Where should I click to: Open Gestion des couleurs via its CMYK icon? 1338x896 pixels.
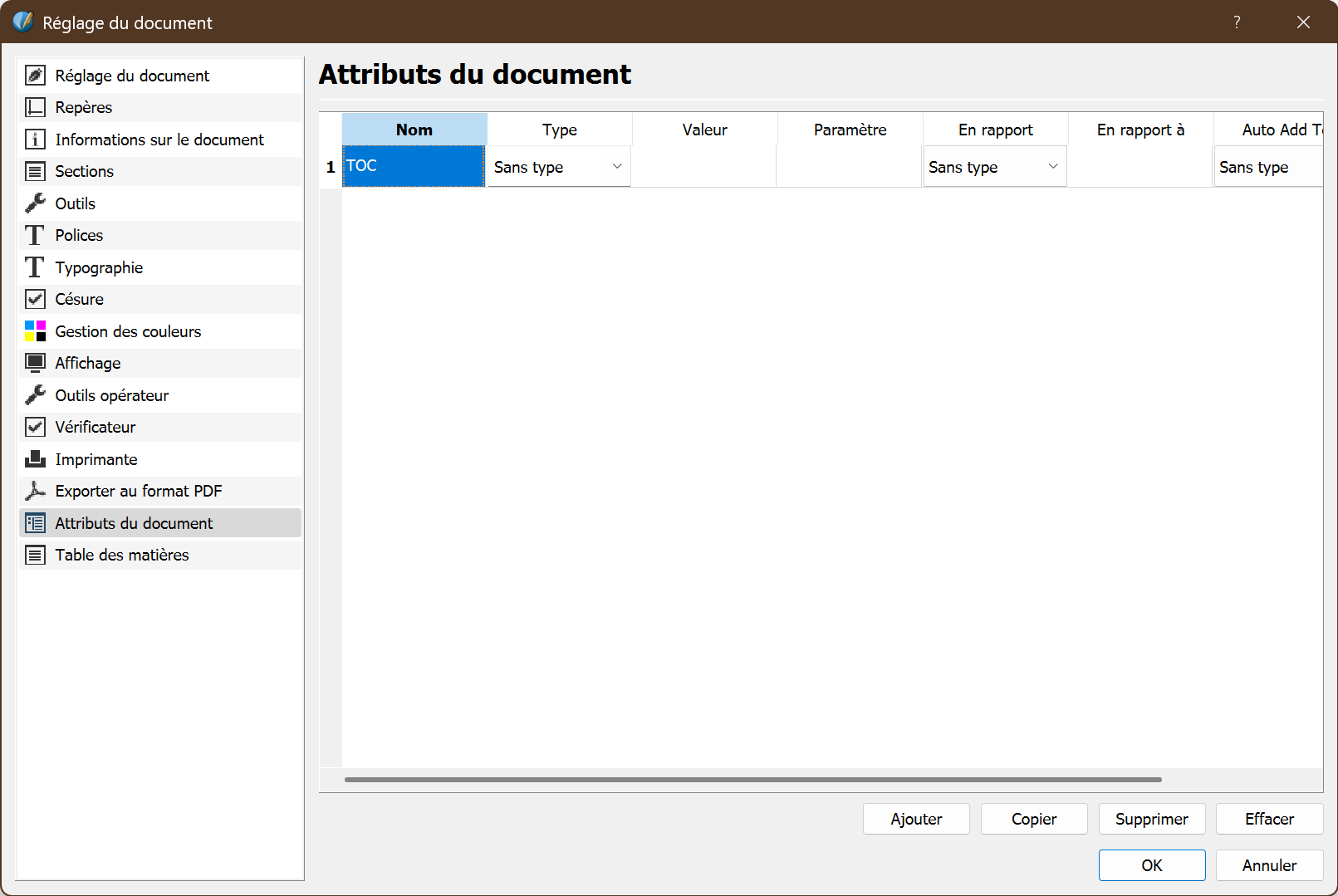pos(36,330)
